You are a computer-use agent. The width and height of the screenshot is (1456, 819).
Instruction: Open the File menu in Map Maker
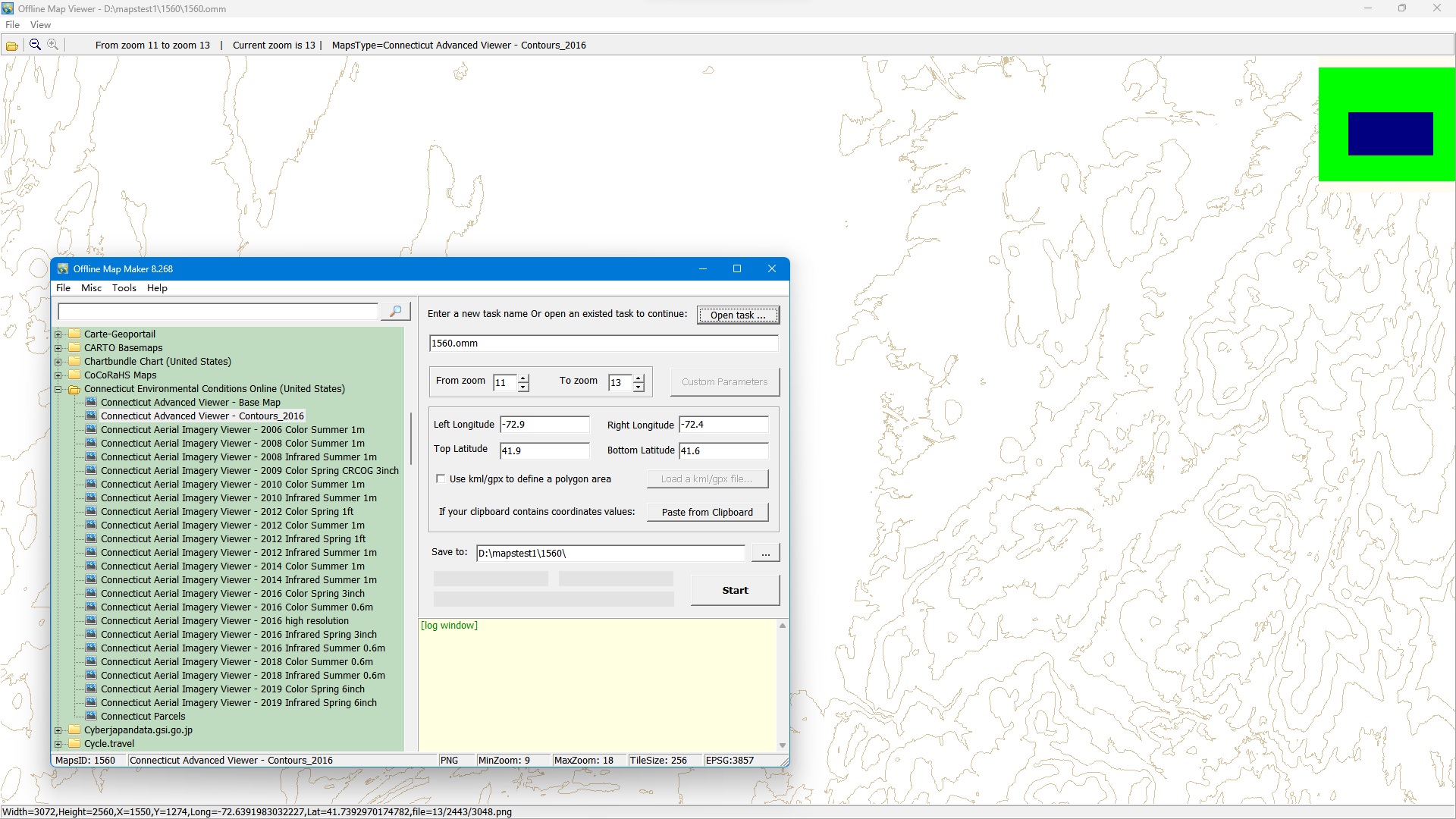[63, 287]
